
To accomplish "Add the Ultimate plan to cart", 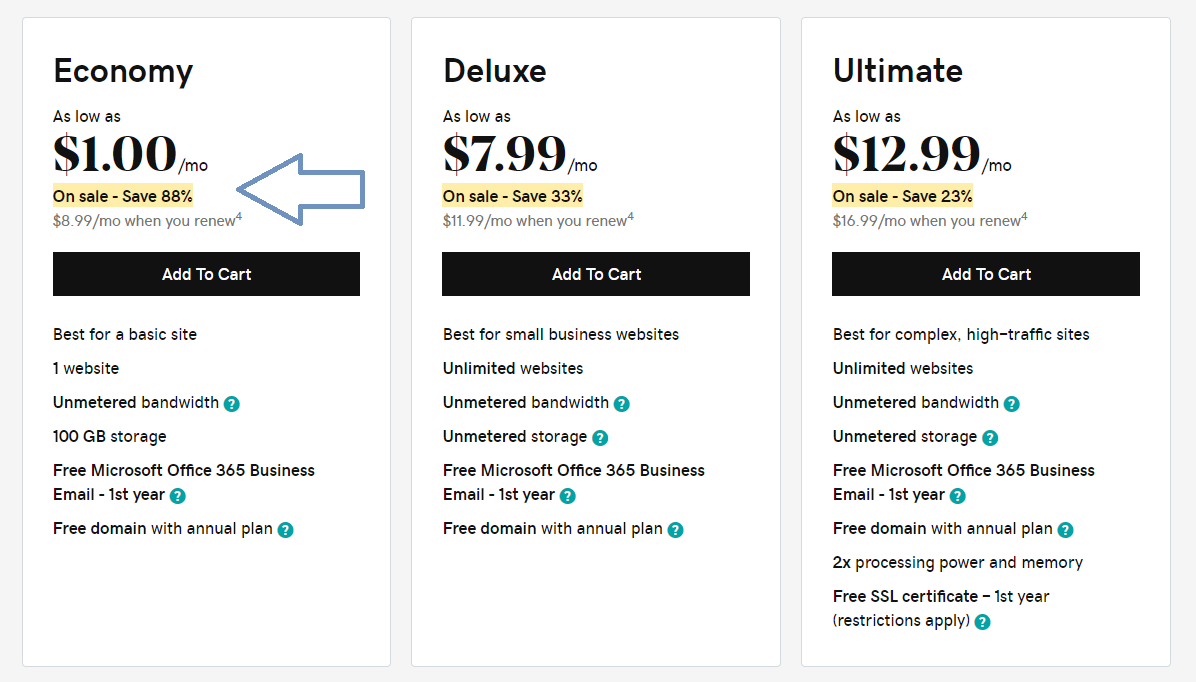I will click(985, 274).
